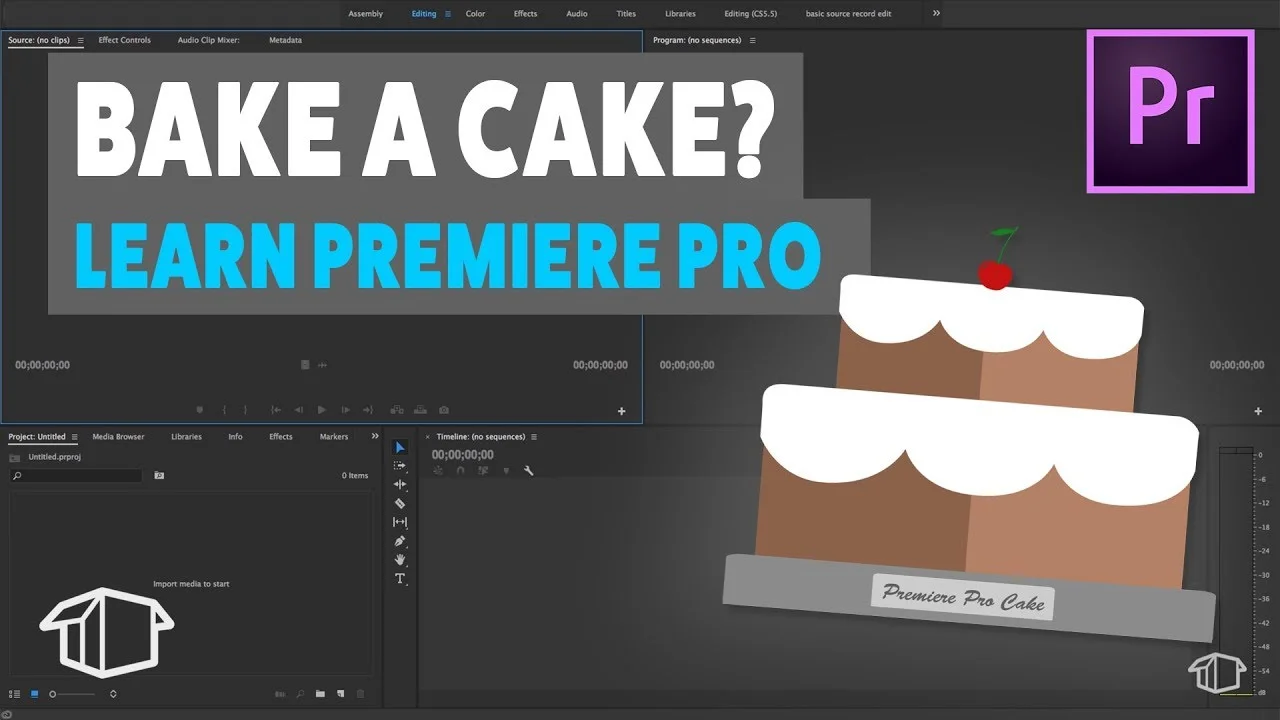Image resolution: width=1280 pixels, height=720 pixels.
Task: Click the Project panel search field
Action: pyautogui.click(x=76, y=476)
